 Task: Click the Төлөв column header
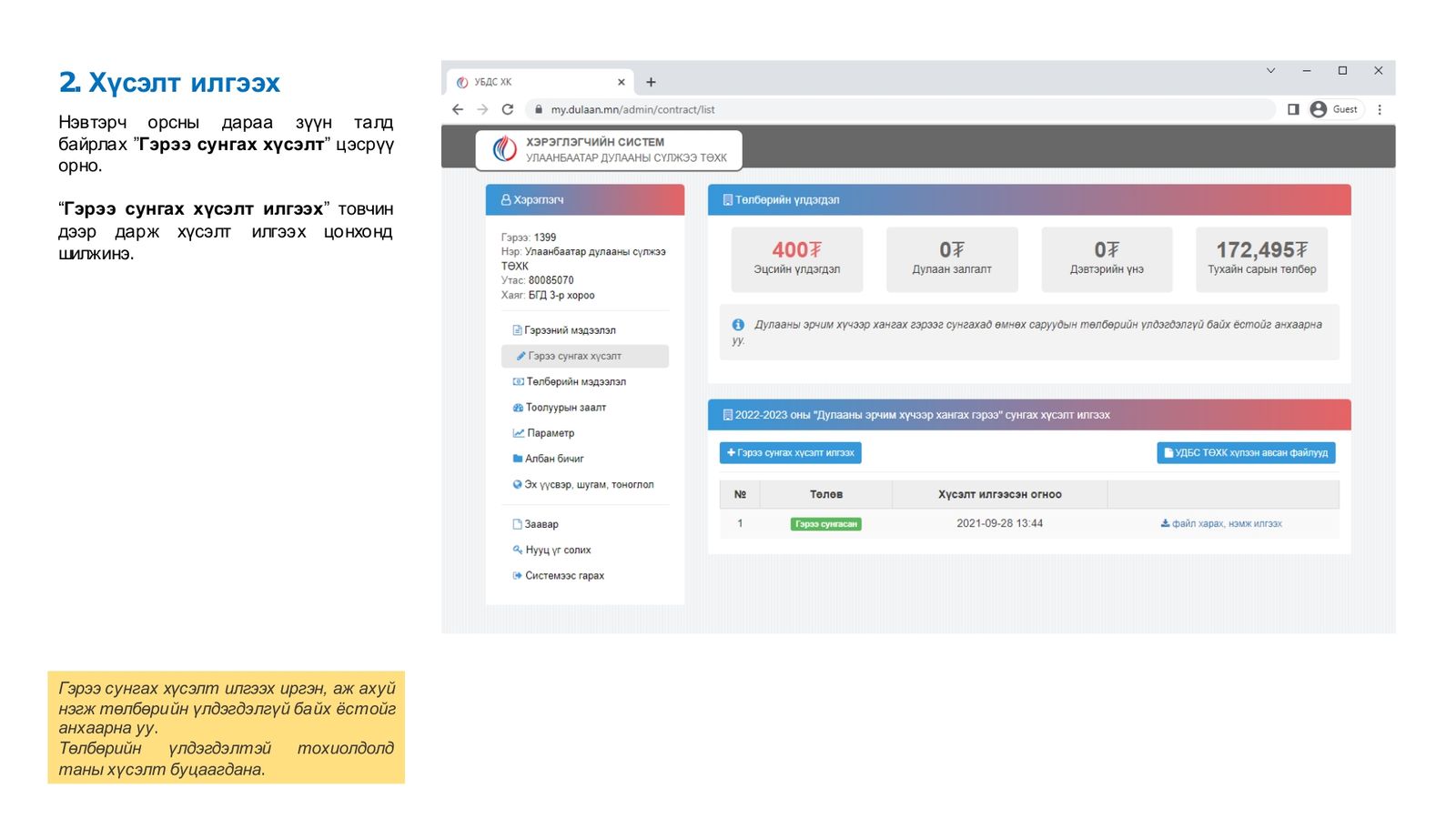pyautogui.click(x=826, y=494)
